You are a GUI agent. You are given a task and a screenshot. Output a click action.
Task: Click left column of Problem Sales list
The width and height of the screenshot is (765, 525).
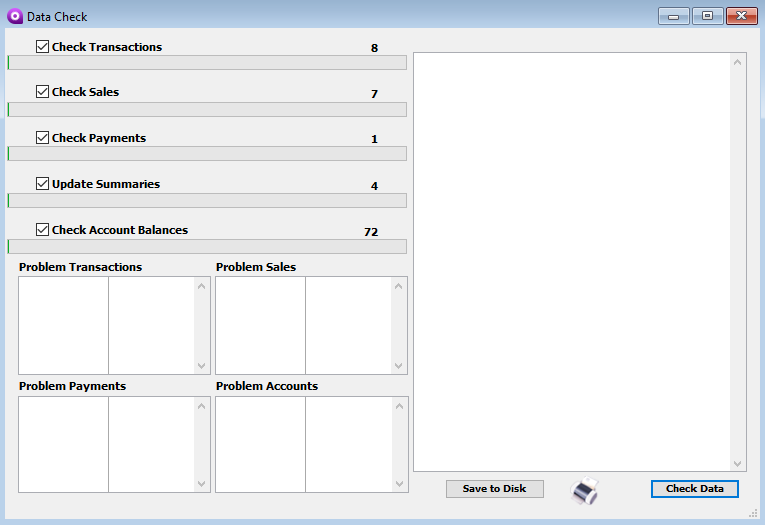(x=260, y=325)
